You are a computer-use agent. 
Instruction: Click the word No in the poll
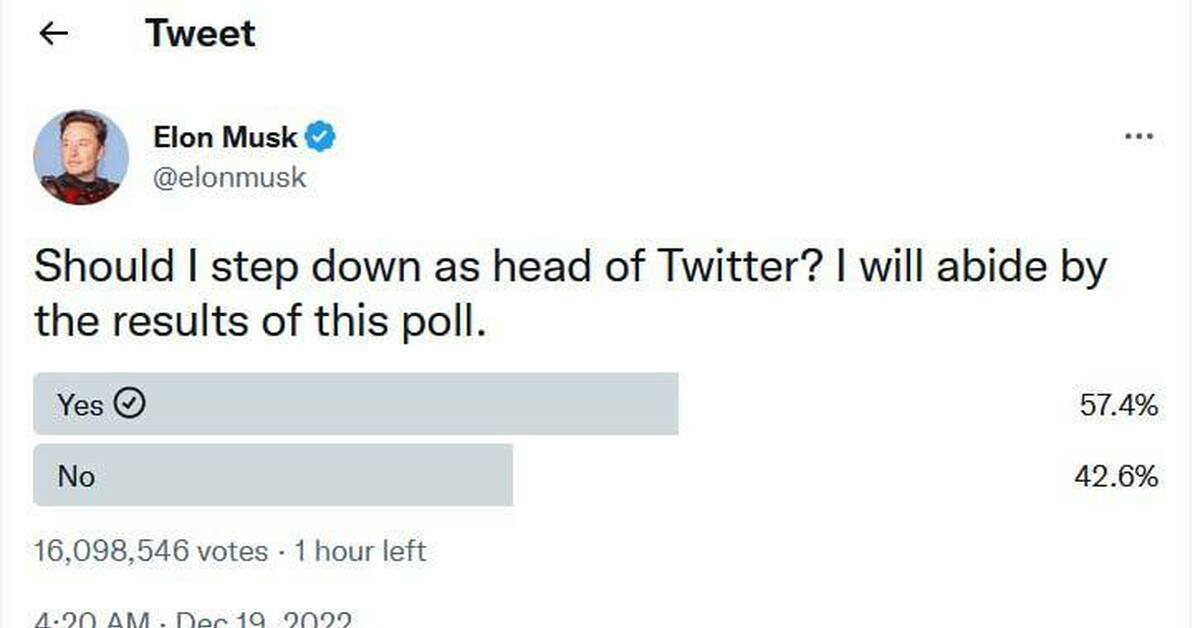[76, 477]
